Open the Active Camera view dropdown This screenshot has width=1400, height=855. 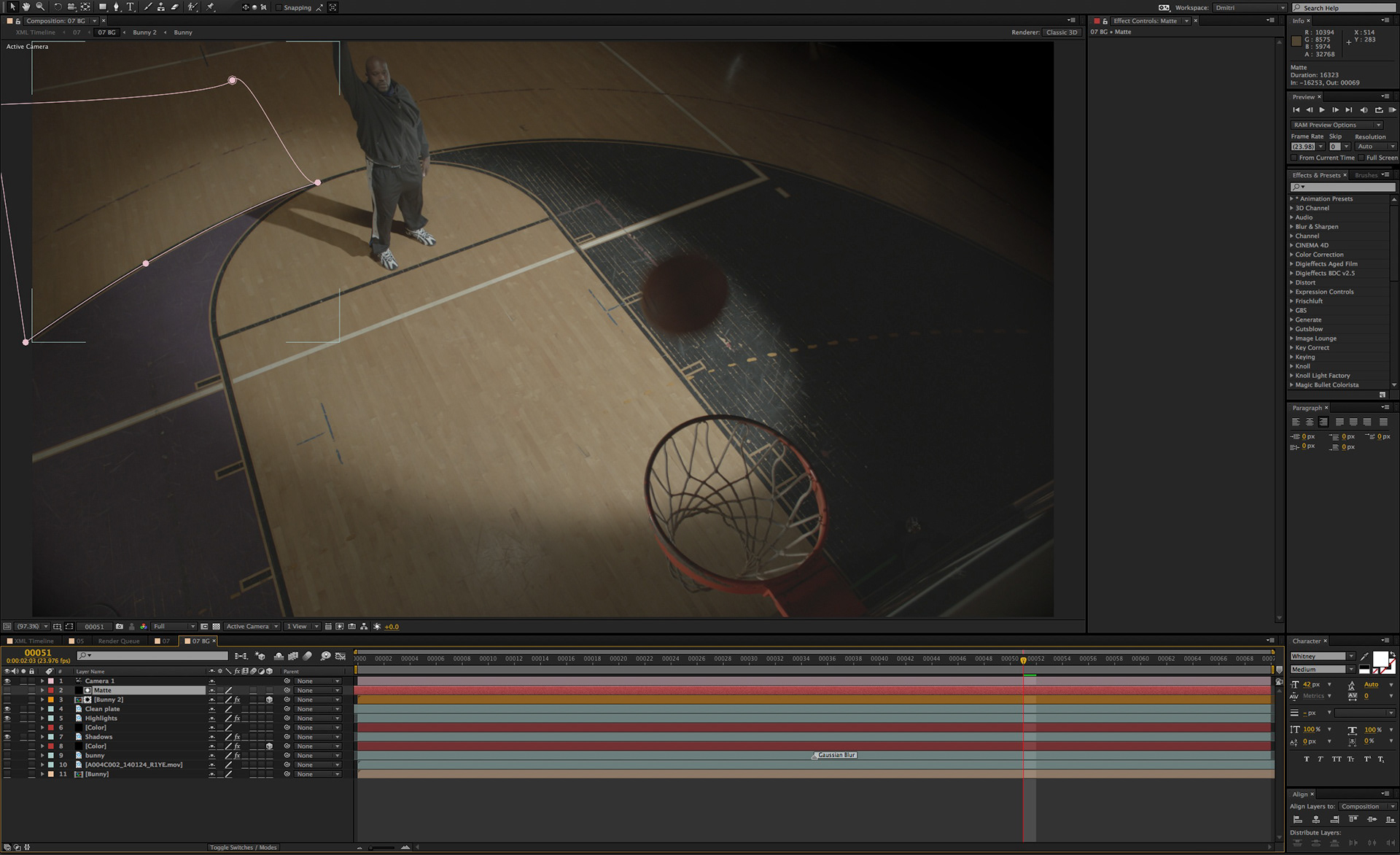tap(252, 627)
